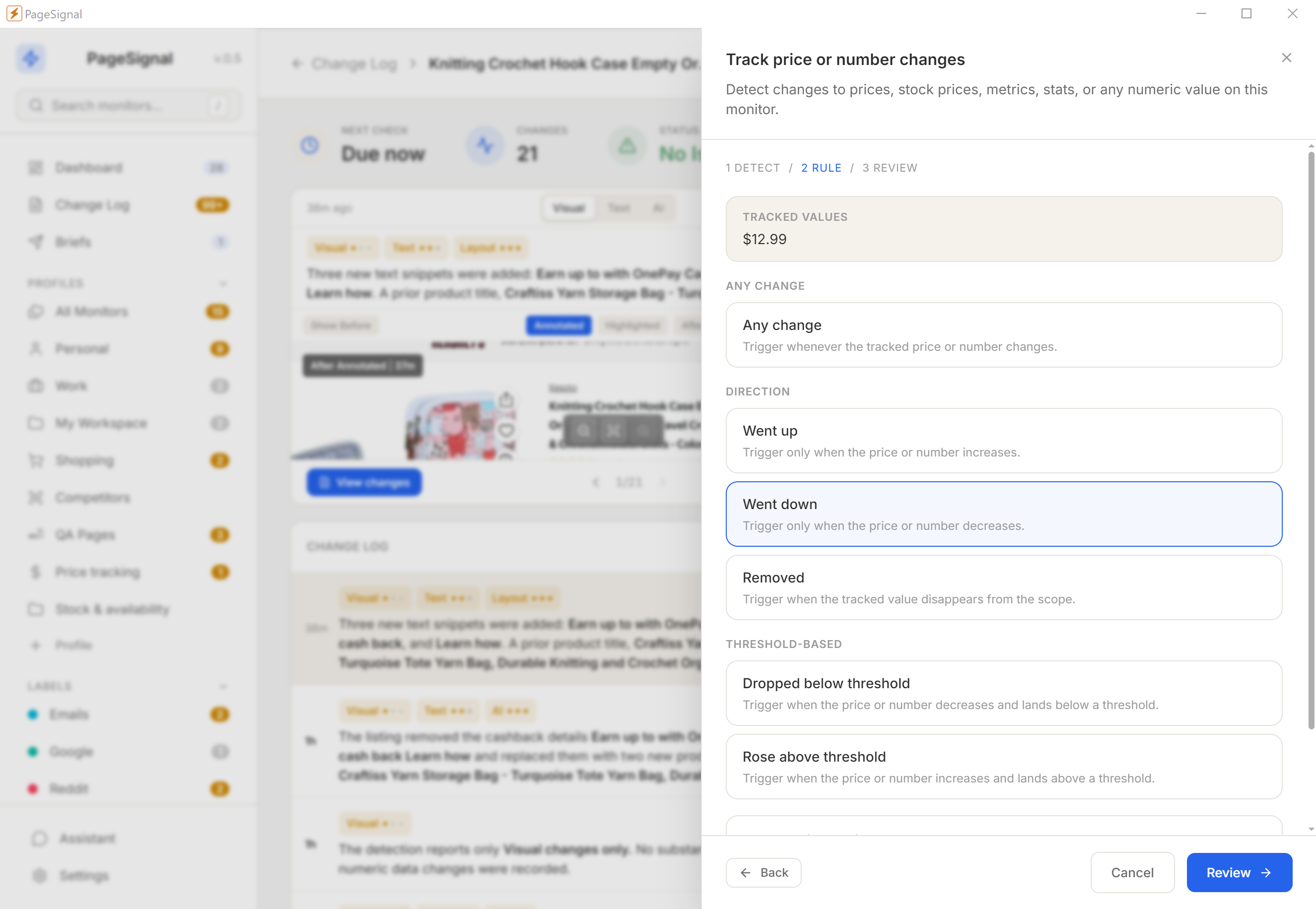Screen dimensions: 1316x909
Task: Click the Review button
Action: 1239,873
